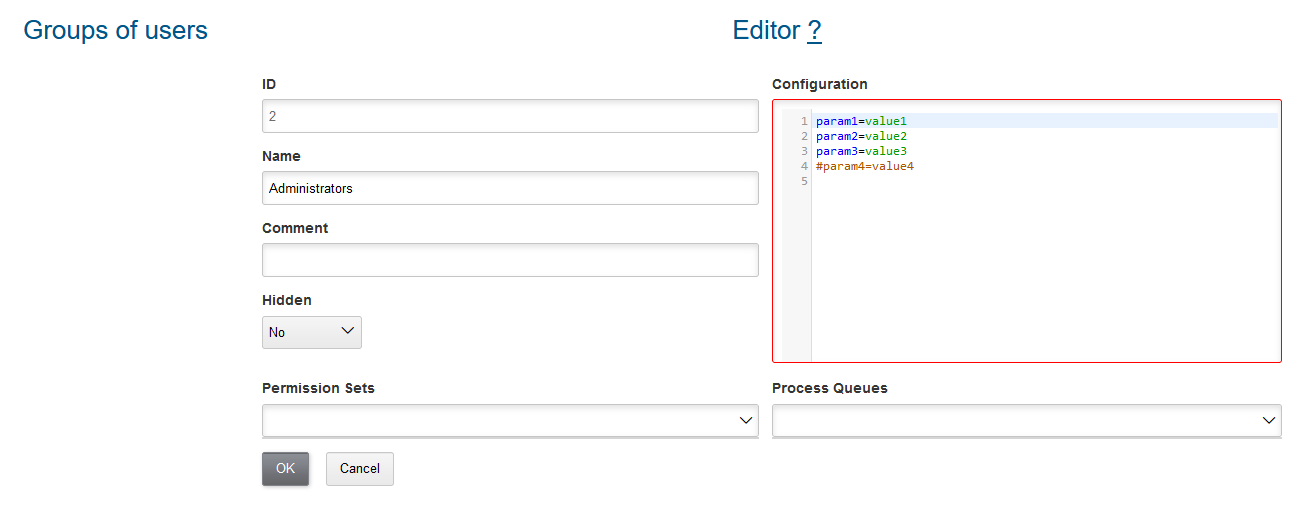Click the Editor heading text
This screenshot has height=511, width=1311.
coord(766,31)
